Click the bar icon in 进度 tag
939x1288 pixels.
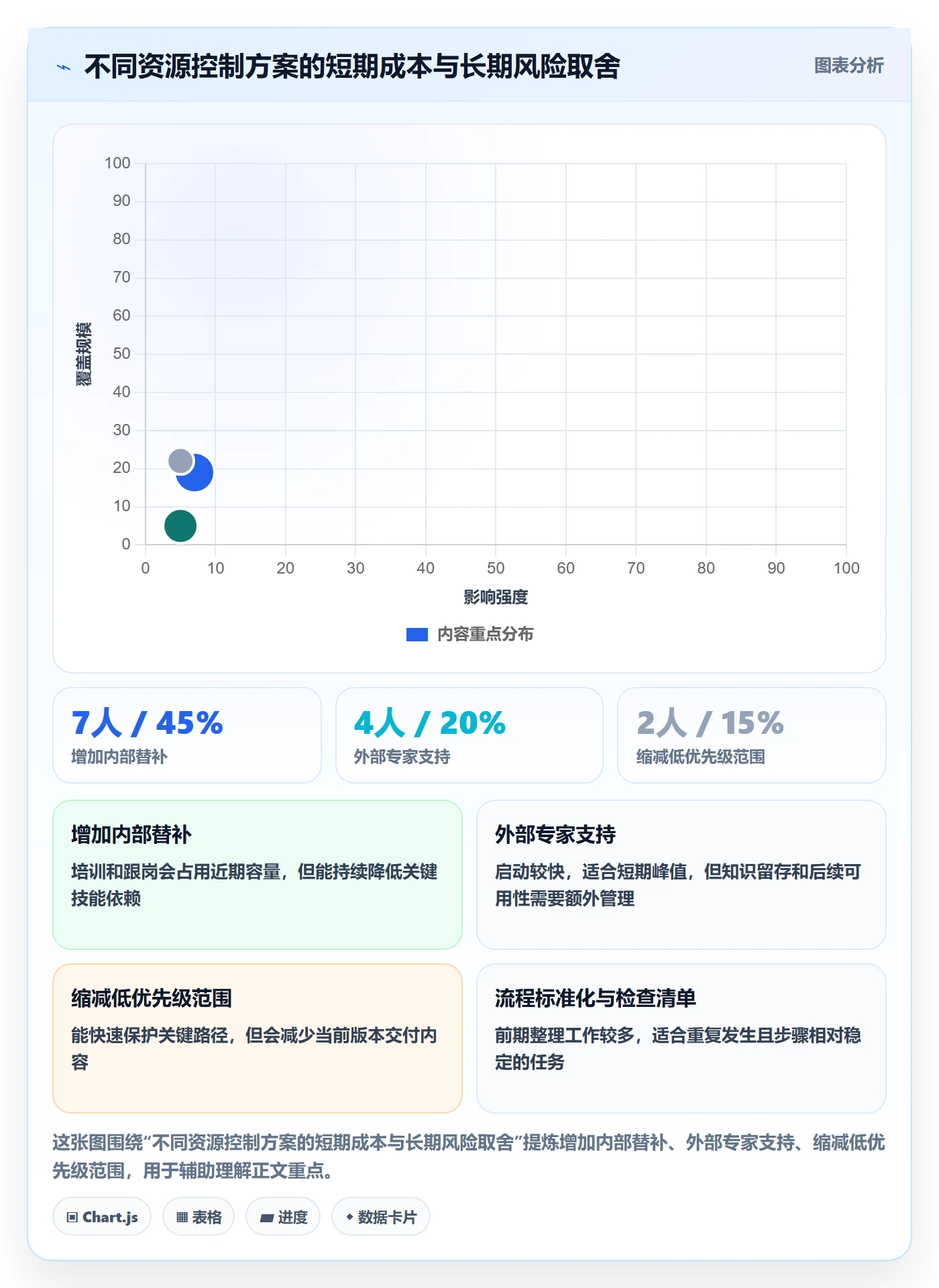click(267, 1218)
